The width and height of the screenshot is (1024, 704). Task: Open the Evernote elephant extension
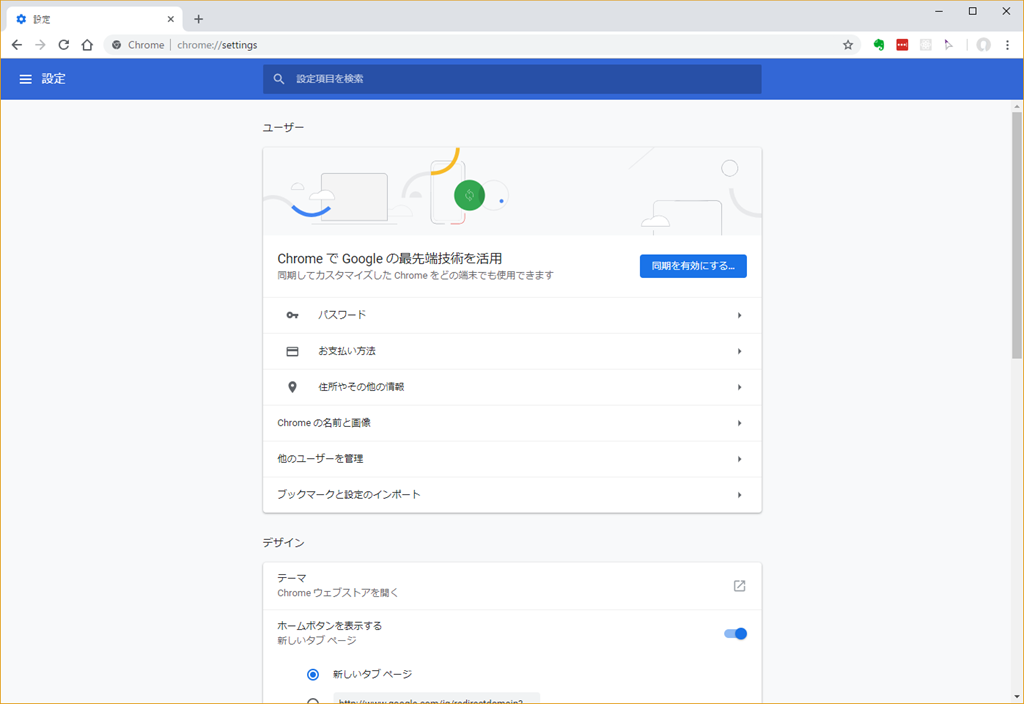[879, 45]
